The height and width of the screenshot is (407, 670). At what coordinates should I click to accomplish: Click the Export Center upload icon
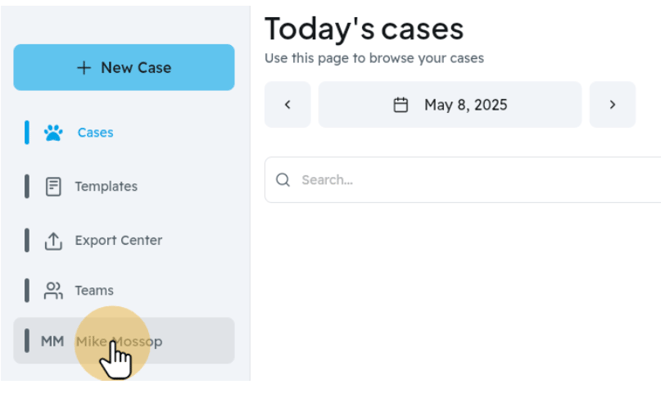(x=53, y=241)
